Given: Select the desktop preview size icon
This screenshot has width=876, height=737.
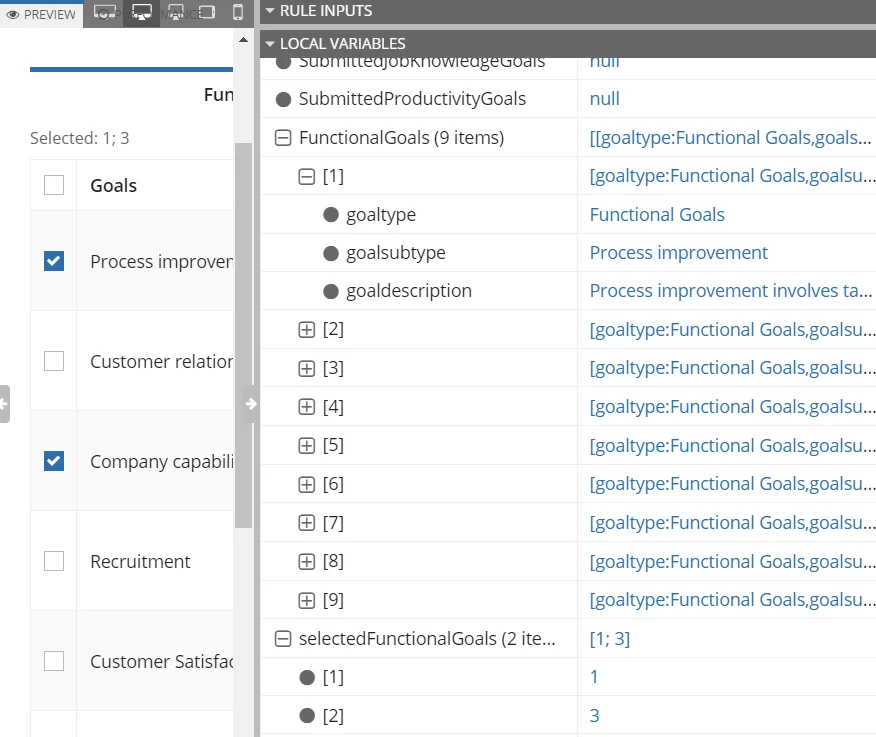Looking at the screenshot, I should 141,12.
